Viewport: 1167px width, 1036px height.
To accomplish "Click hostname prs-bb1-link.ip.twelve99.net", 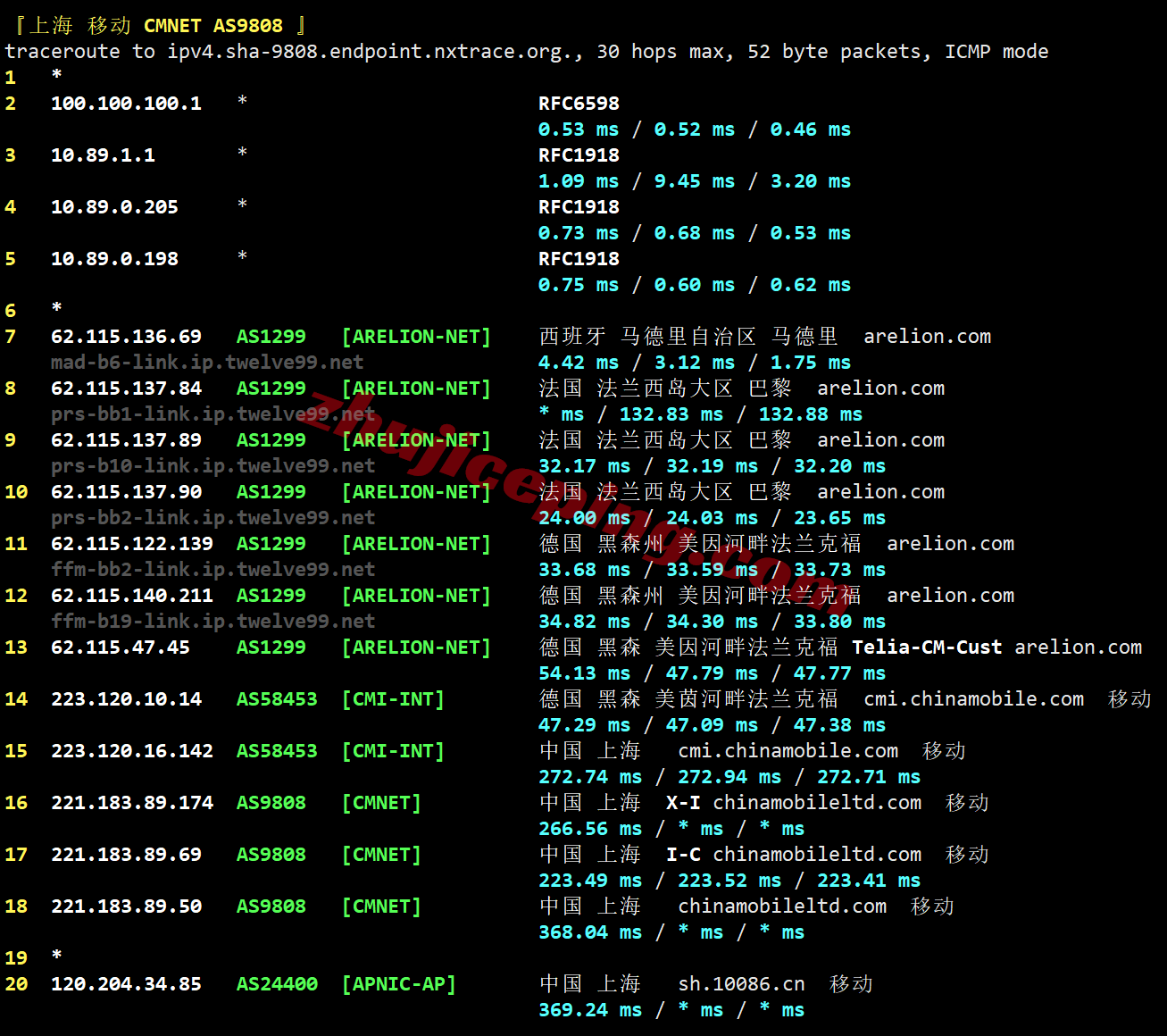I will click(213, 414).
